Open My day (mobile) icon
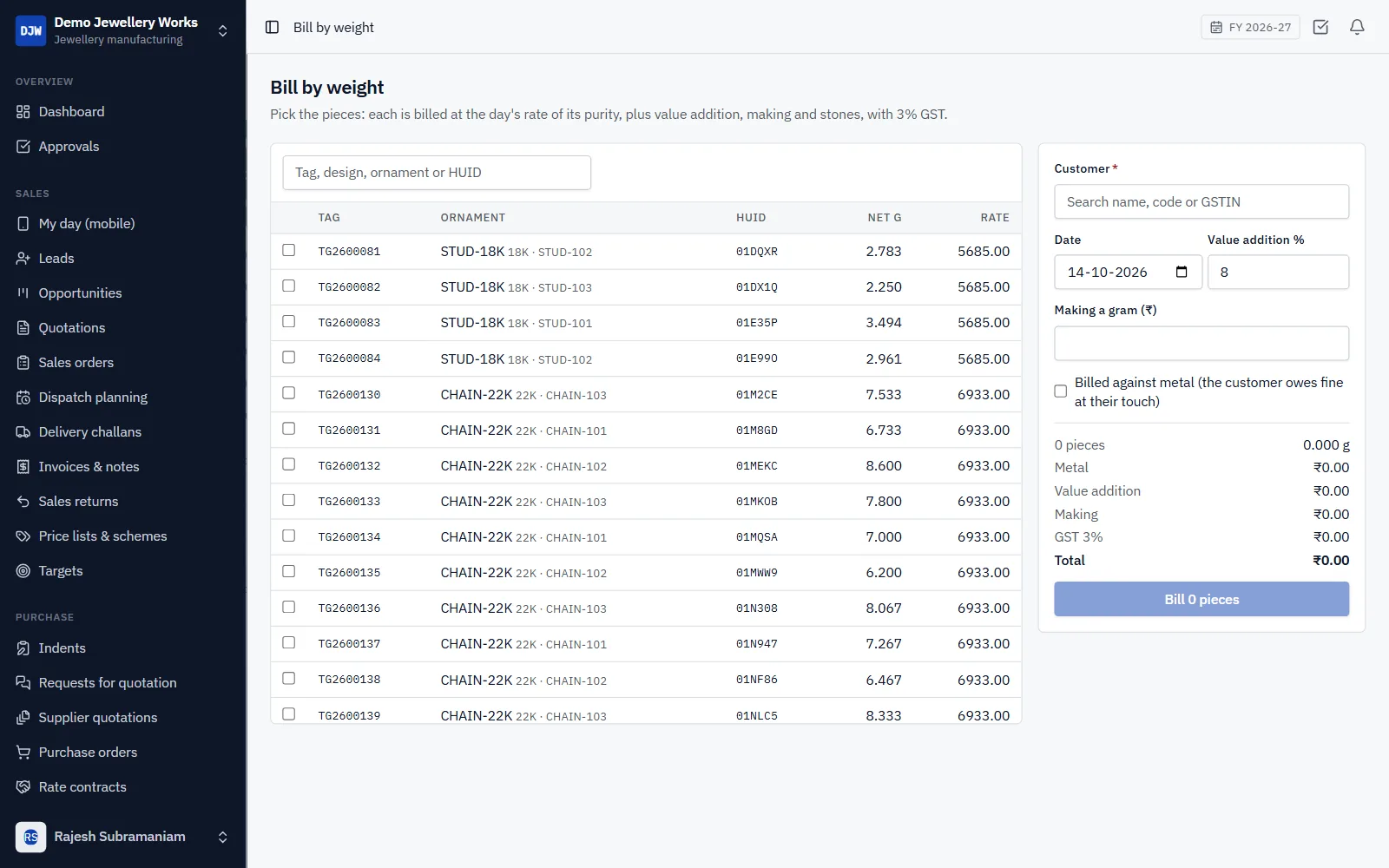Screen dimensions: 1389x868 [x=23, y=224]
